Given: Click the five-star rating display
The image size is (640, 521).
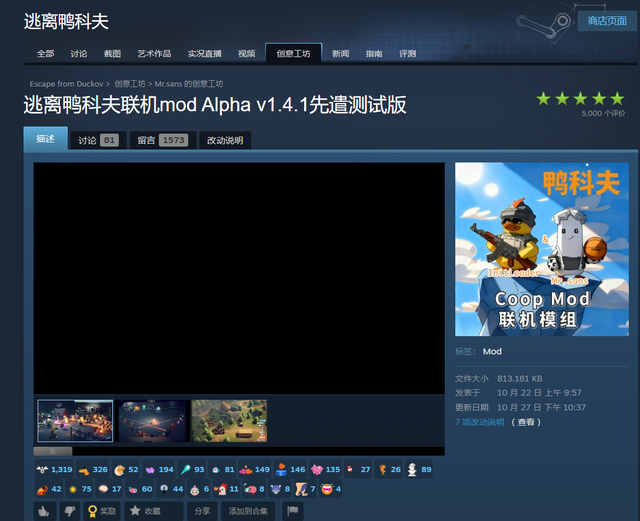Looking at the screenshot, I should coord(580,98).
